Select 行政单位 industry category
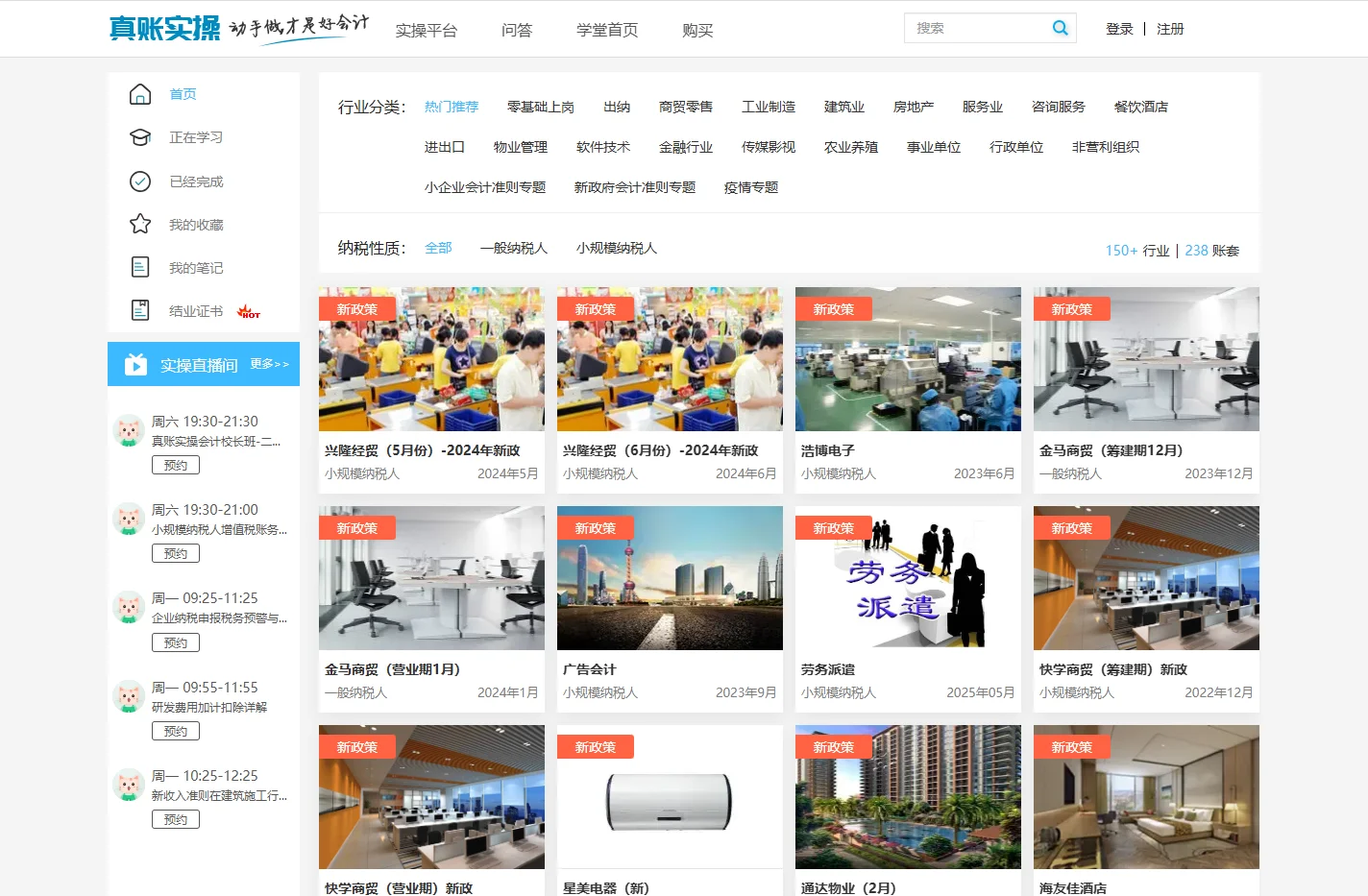1368x896 pixels. tap(1016, 147)
